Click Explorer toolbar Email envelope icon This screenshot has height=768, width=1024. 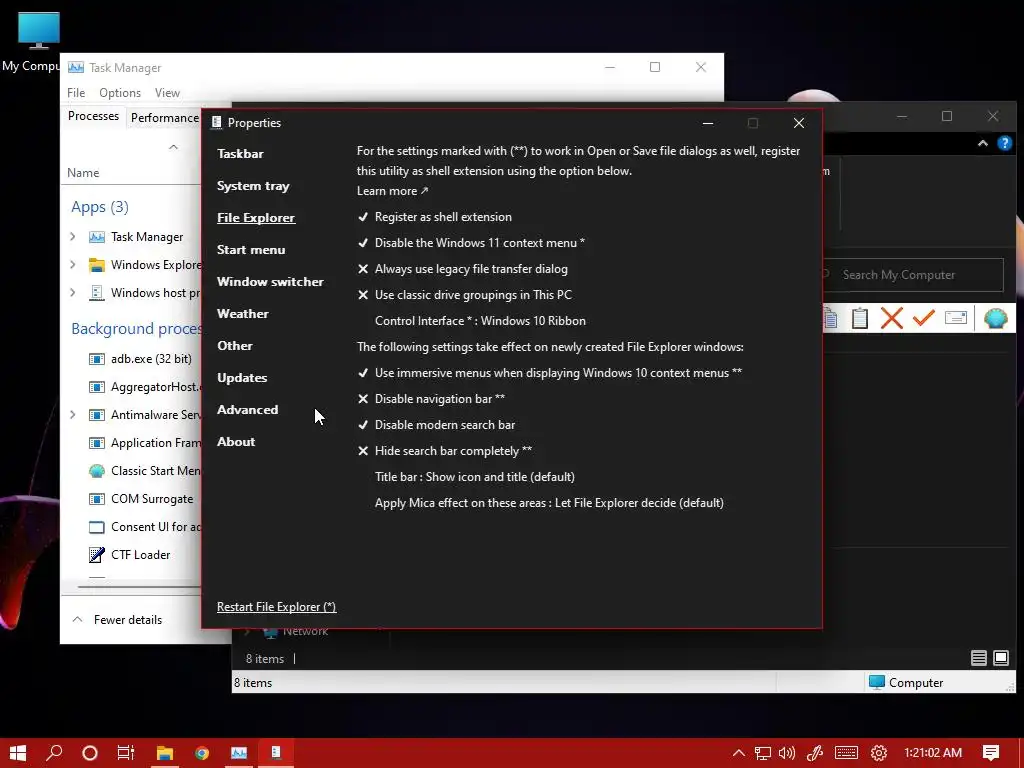[x=956, y=319]
